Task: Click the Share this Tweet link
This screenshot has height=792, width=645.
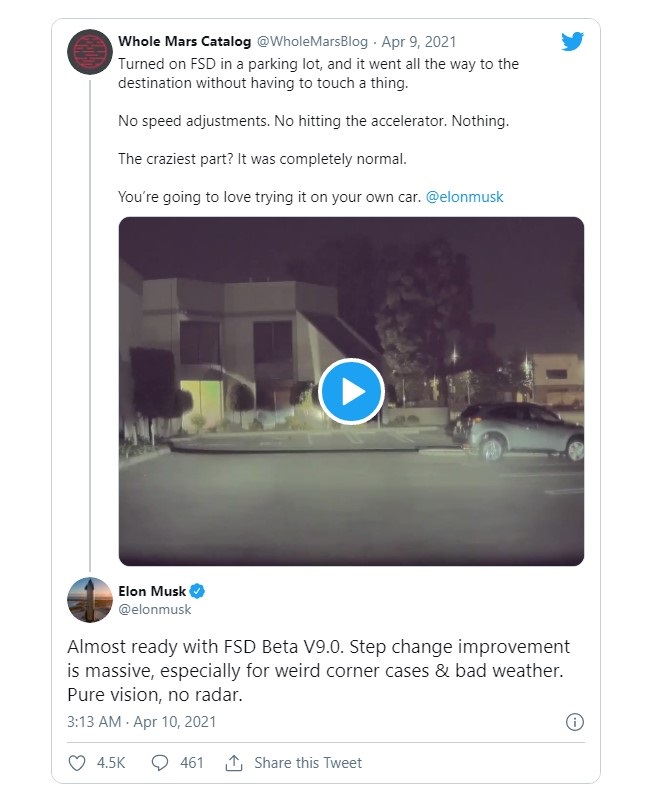Action: 308,763
